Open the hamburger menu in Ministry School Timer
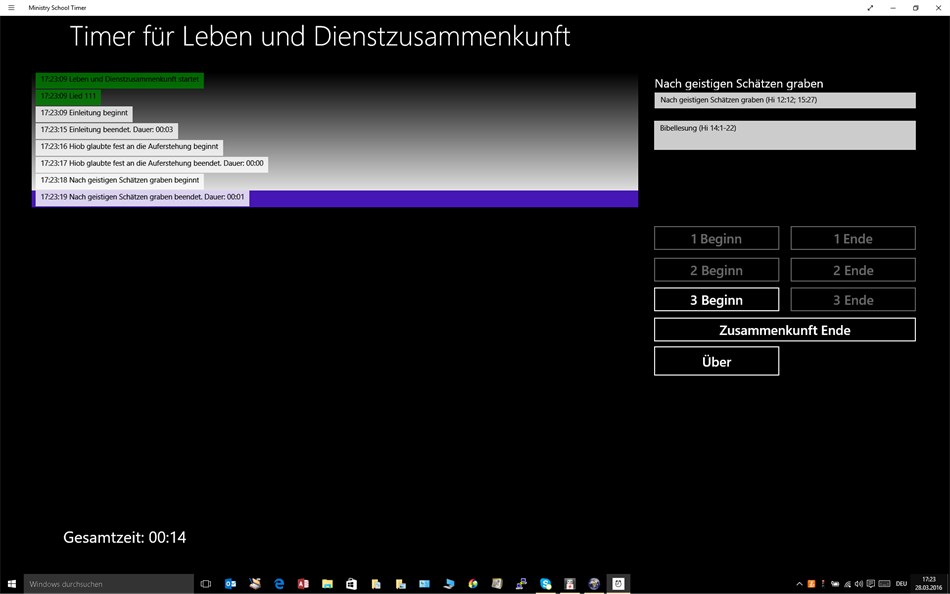The height and width of the screenshot is (594, 950). [x=9, y=7]
